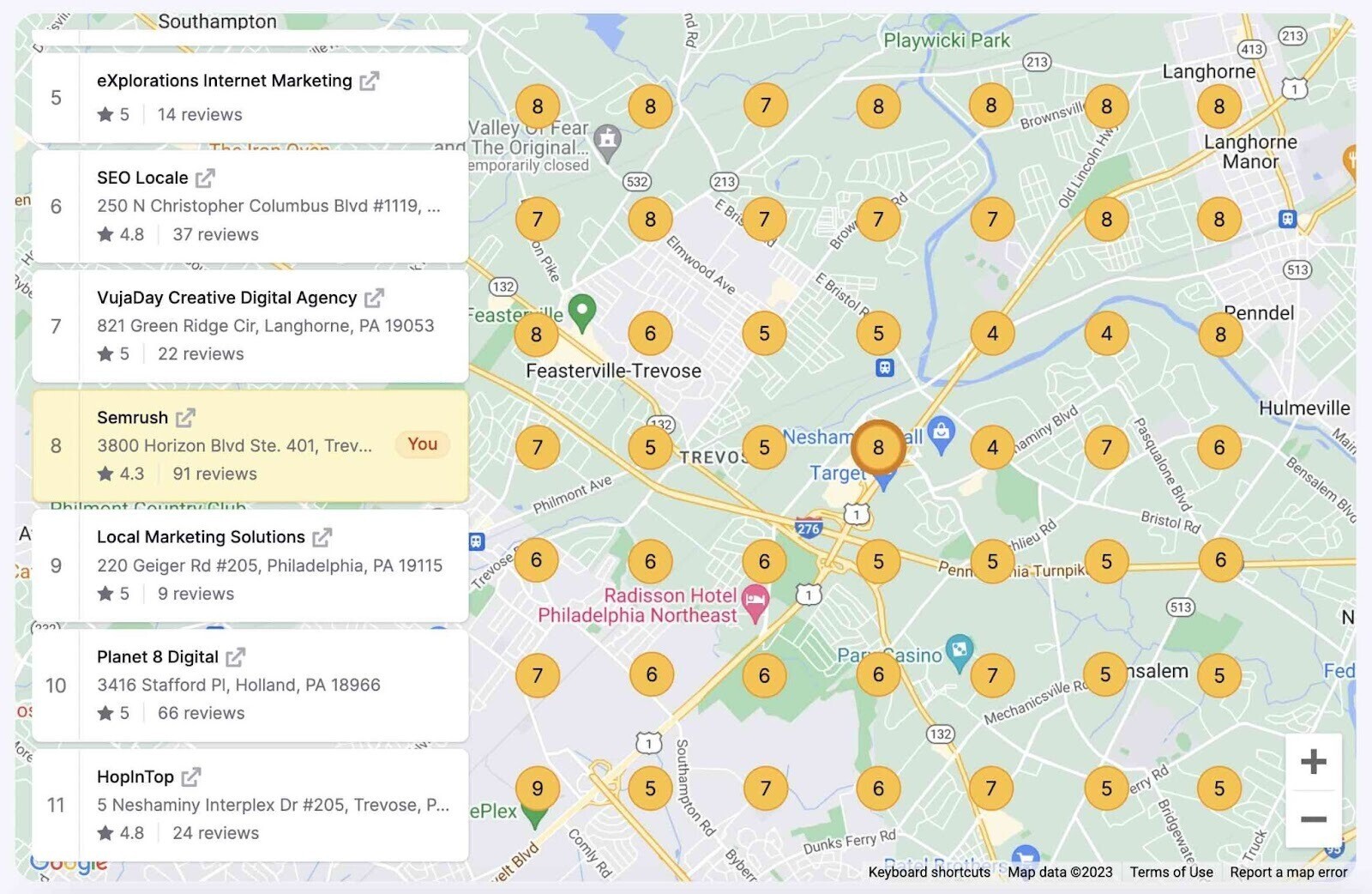The image size is (1372, 894).
Task: Click the Penndel town label on map
Action: pyautogui.click(x=1259, y=313)
